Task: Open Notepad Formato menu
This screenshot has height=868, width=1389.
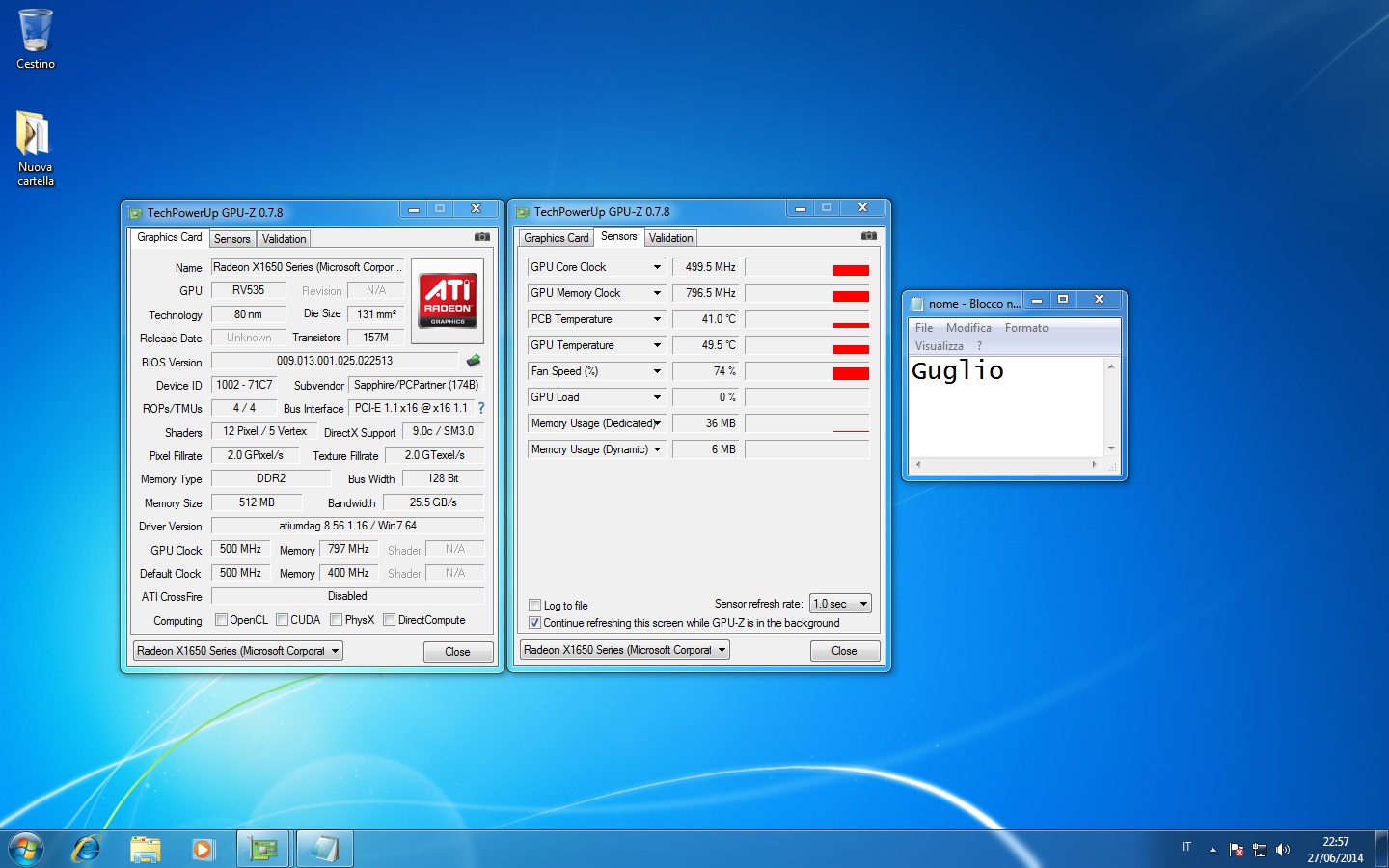Action: (x=1026, y=328)
